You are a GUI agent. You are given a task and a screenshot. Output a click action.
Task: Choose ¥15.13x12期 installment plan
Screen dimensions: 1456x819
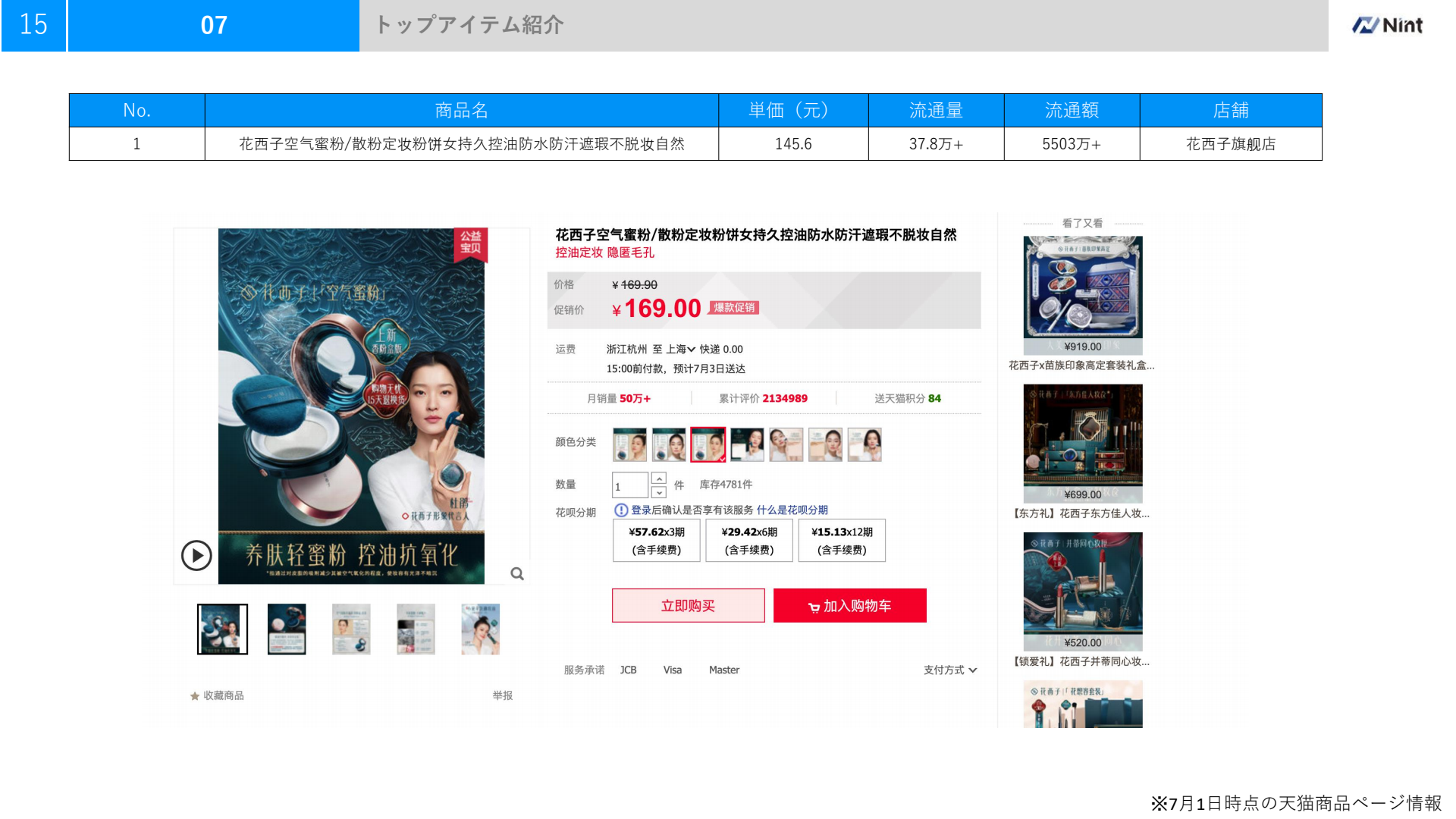click(841, 541)
